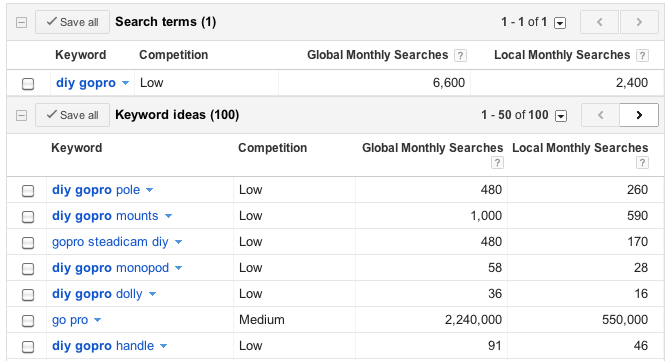
Task: Check the box for diy gopro monopod
Action: pyautogui.click(x=28, y=269)
